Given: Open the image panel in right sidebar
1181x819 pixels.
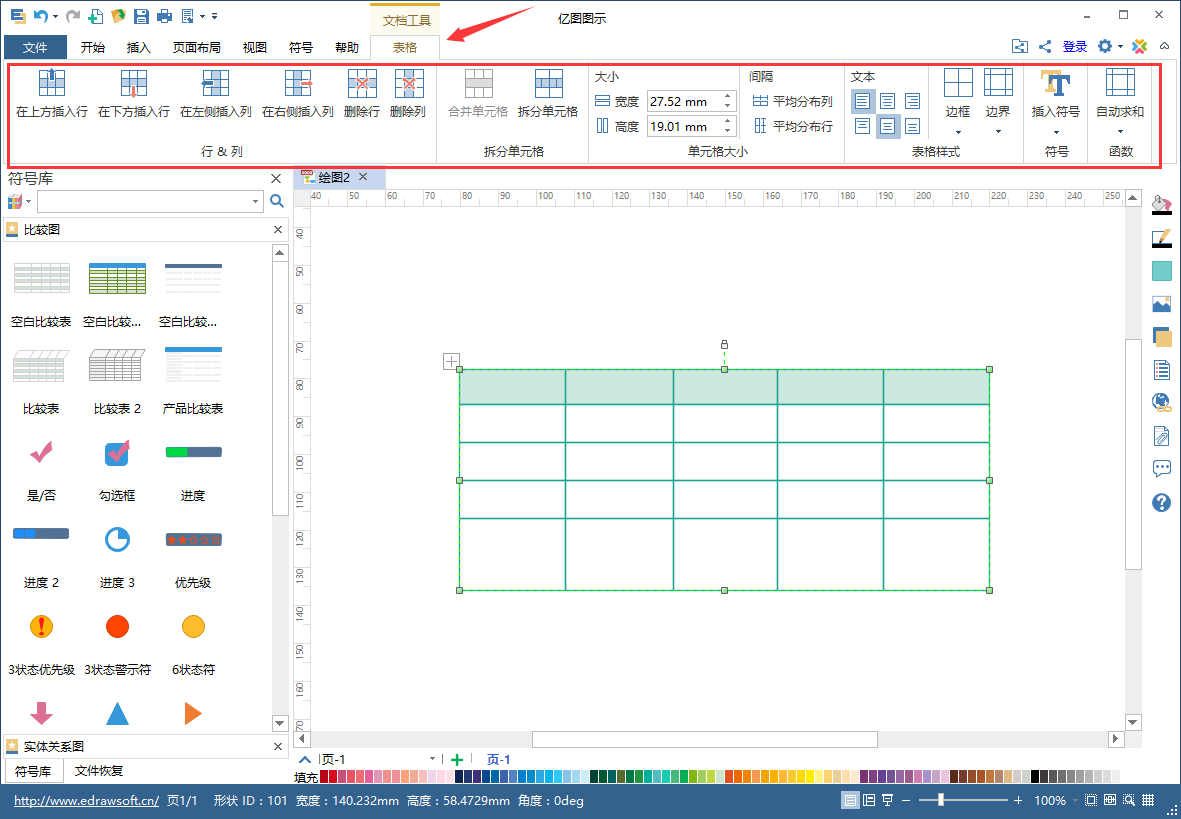Looking at the screenshot, I should [x=1161, y=304].
